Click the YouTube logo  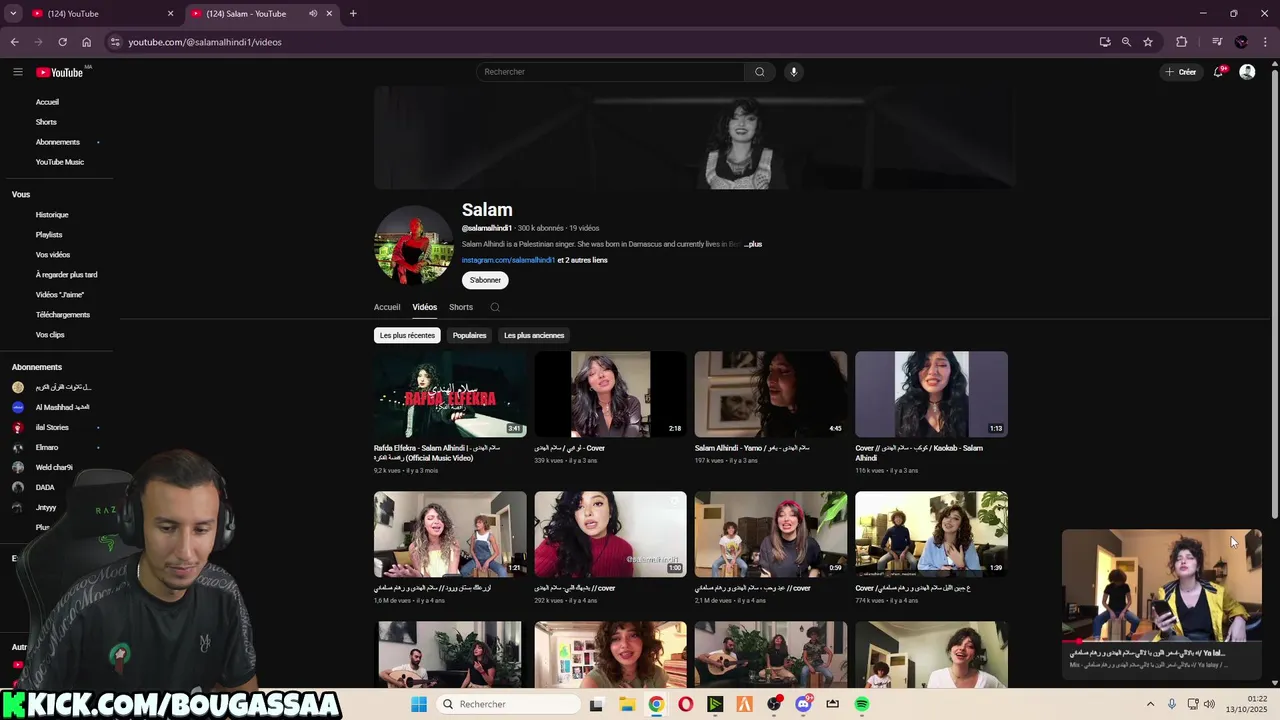click(x=60, y=72)
